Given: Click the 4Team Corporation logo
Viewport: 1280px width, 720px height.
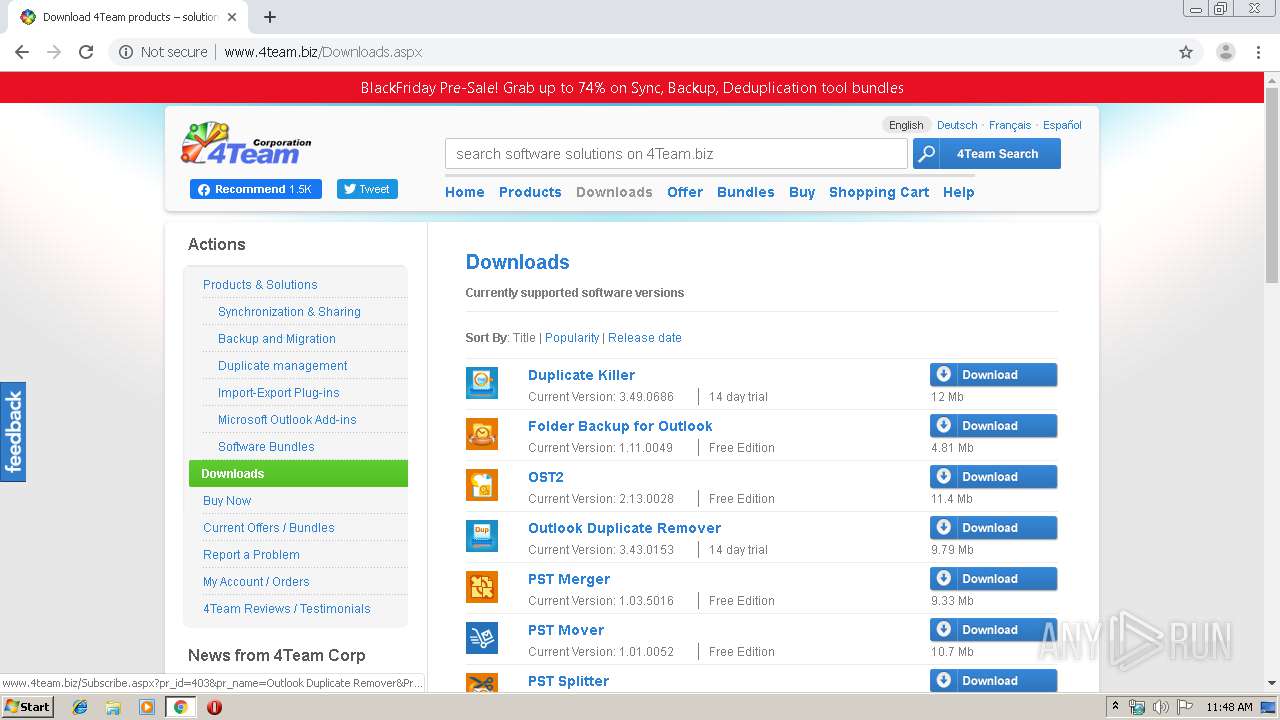Looking at the screenshot, I should pos(246,144).
